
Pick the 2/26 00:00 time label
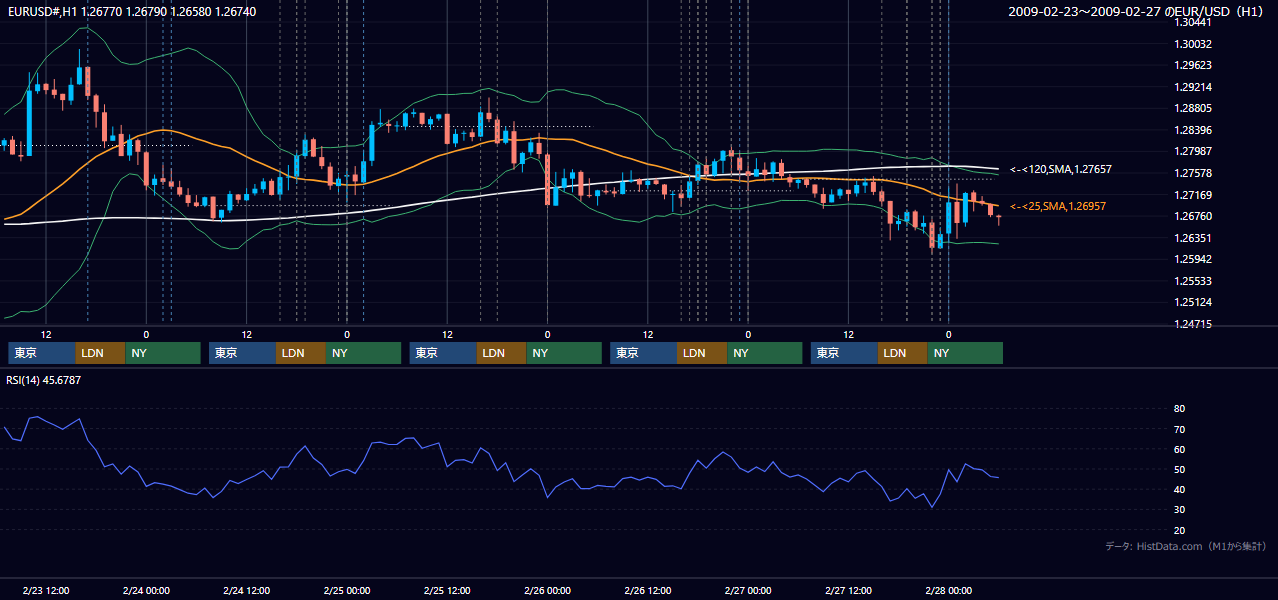tap(548, 591)
